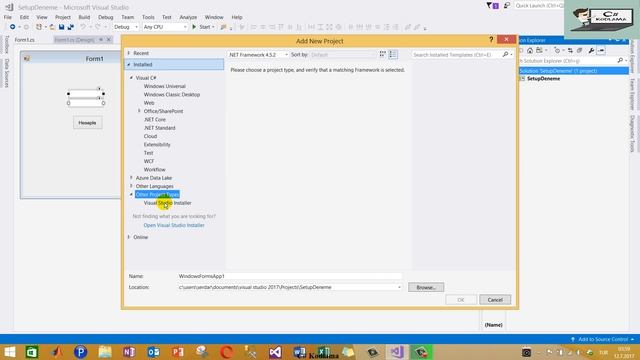640x360 pixels.
Task: Click Solution Explorer search magnifier icon
Action: (x=620, y=61)
